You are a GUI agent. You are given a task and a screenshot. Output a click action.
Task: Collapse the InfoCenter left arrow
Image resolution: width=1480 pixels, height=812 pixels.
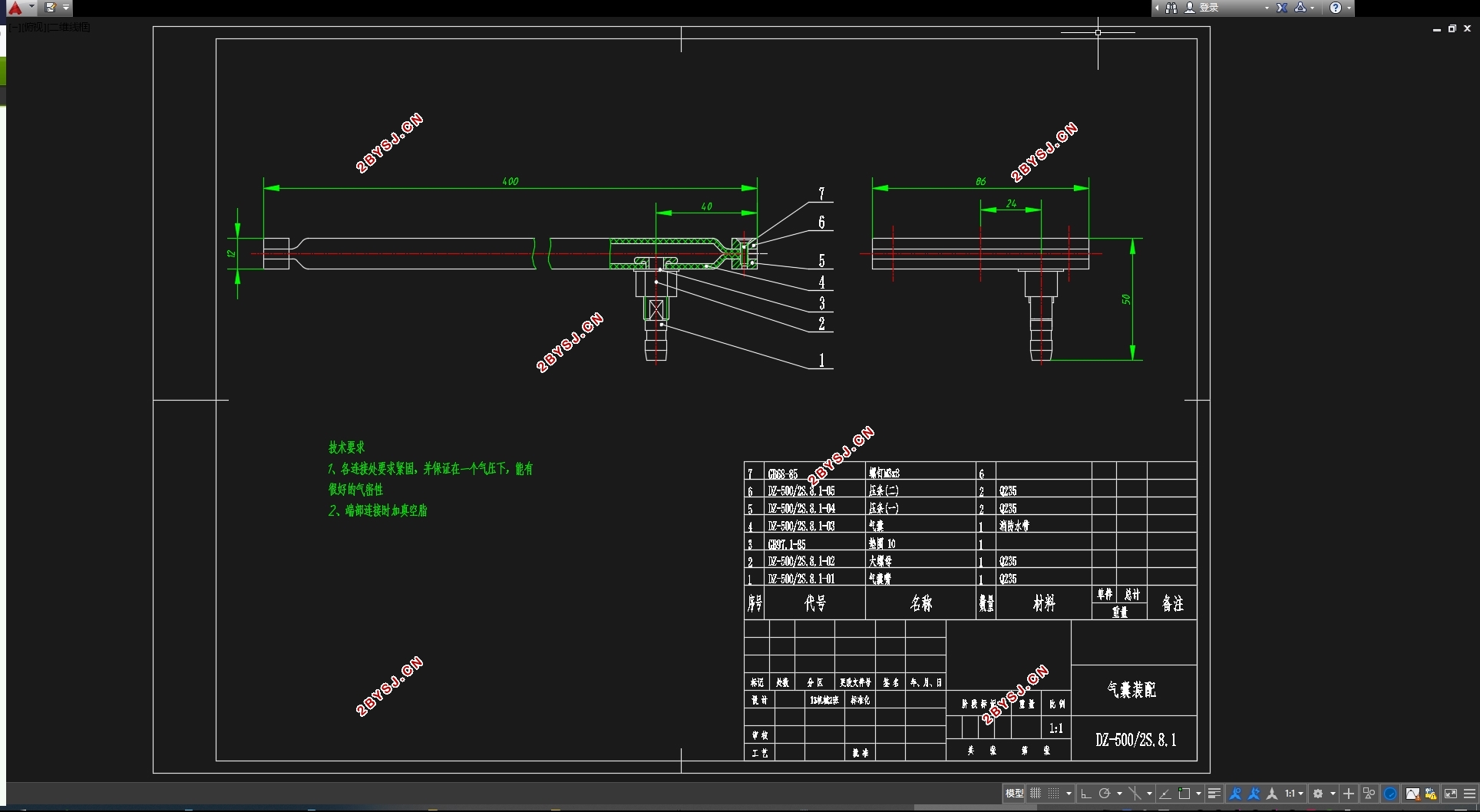pos(1157,8)
